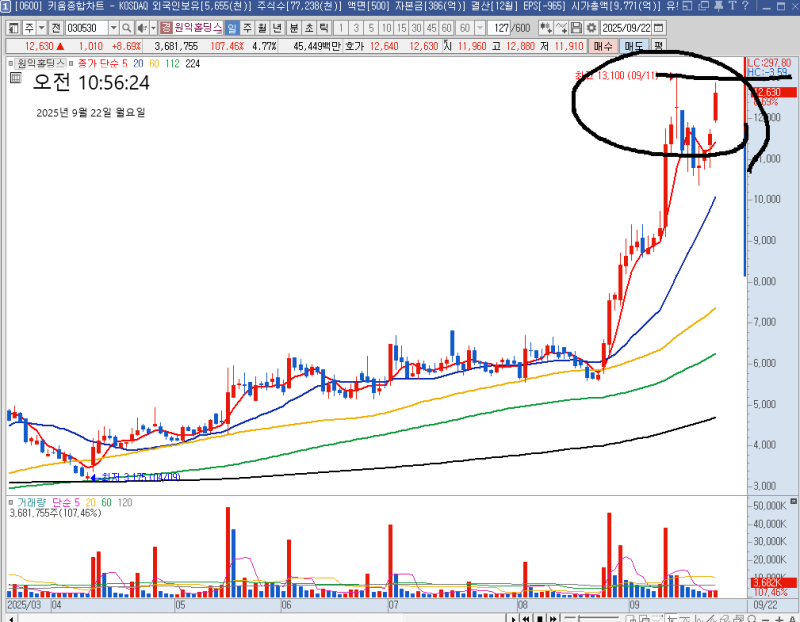Screen dimensions: 800x622
Task: Expand the minute interval dropdown after 60
Action: pyautogui.click(x=479, y=28)
